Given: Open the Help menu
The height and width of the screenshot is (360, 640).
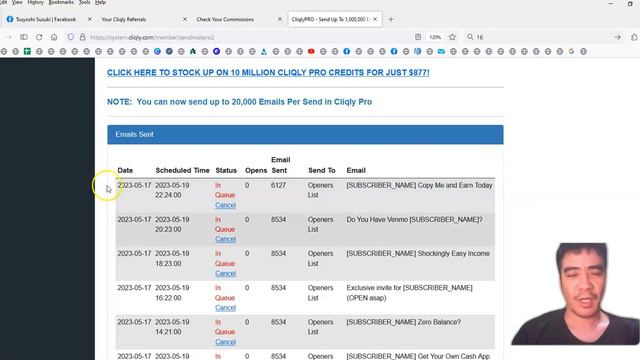Looking at the screenshot, I should pos(100,2).
